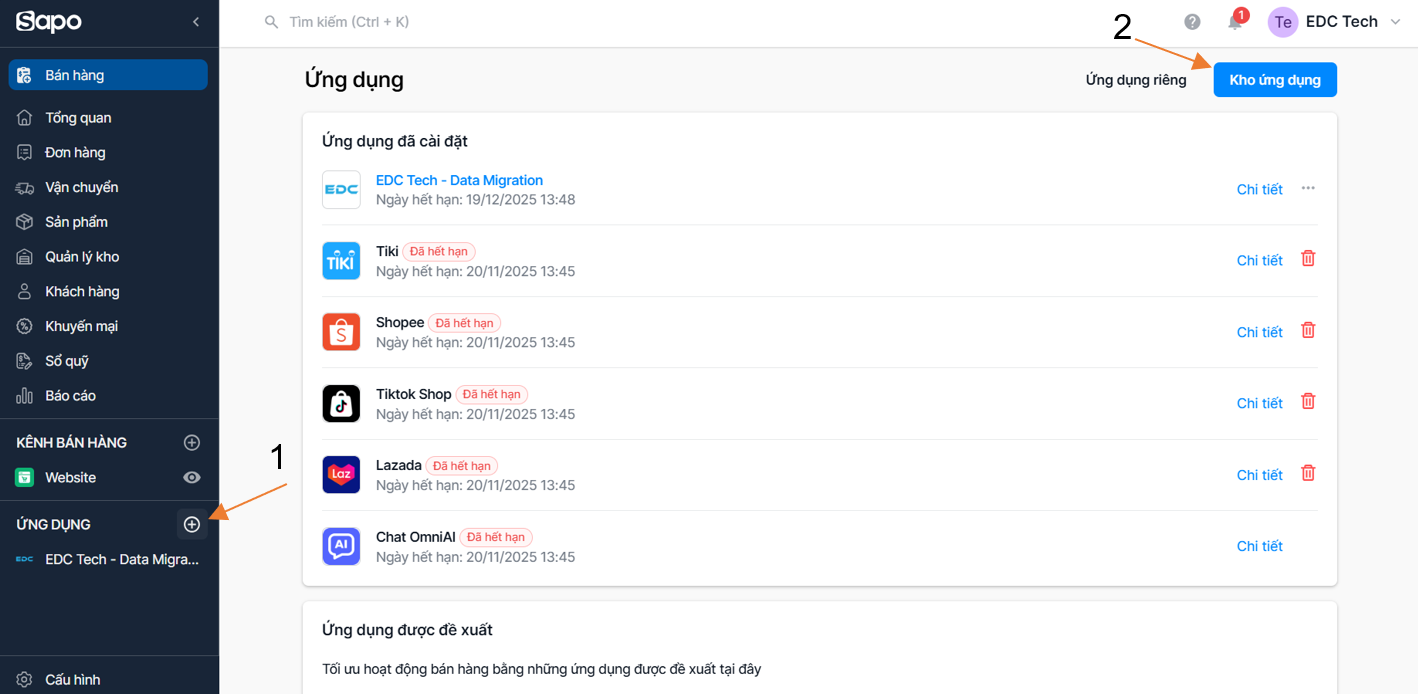Delete the Shopee app via trash icon

tap(1308, 330)
